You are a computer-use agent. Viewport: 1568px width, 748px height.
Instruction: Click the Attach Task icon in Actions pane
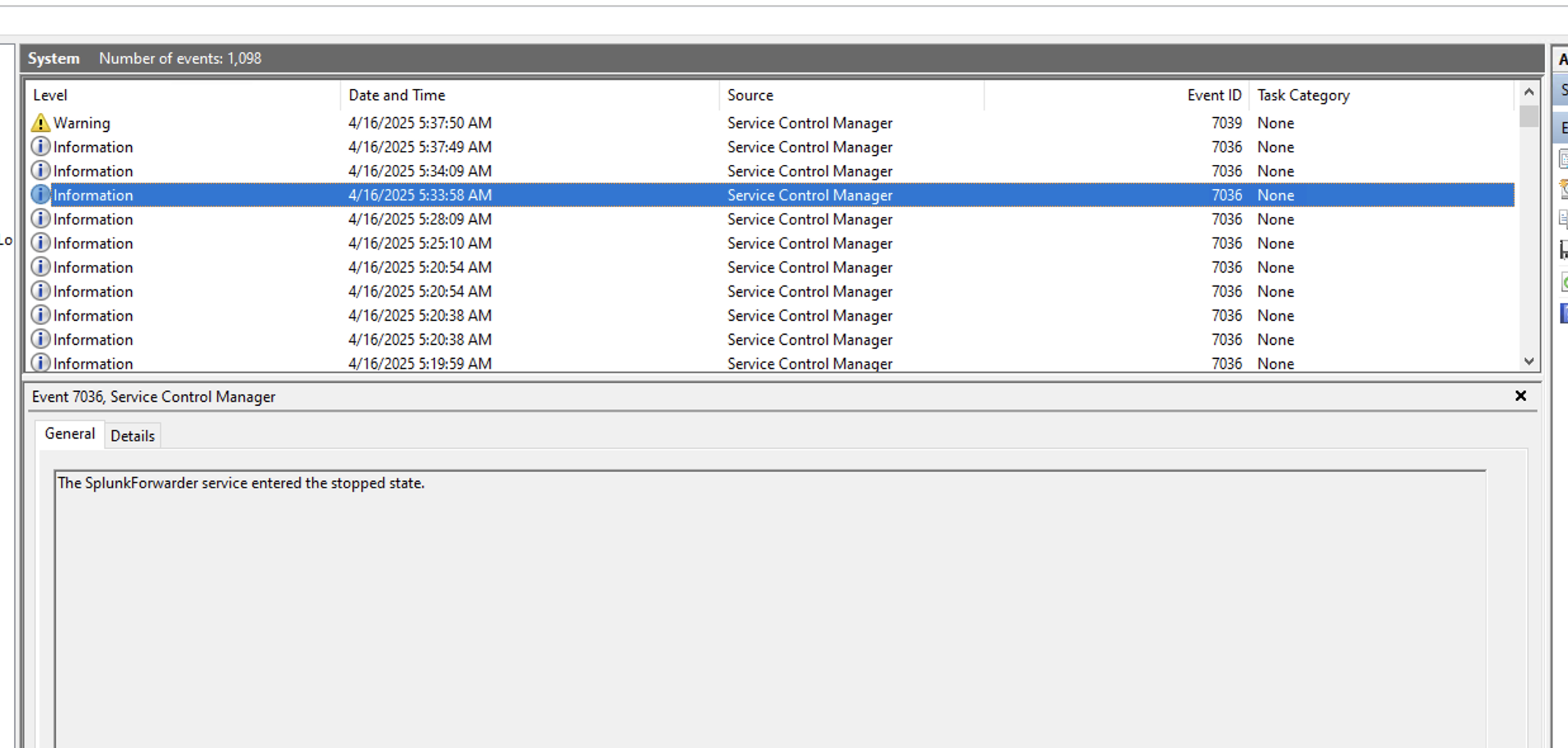click(x=1563, y=189)
